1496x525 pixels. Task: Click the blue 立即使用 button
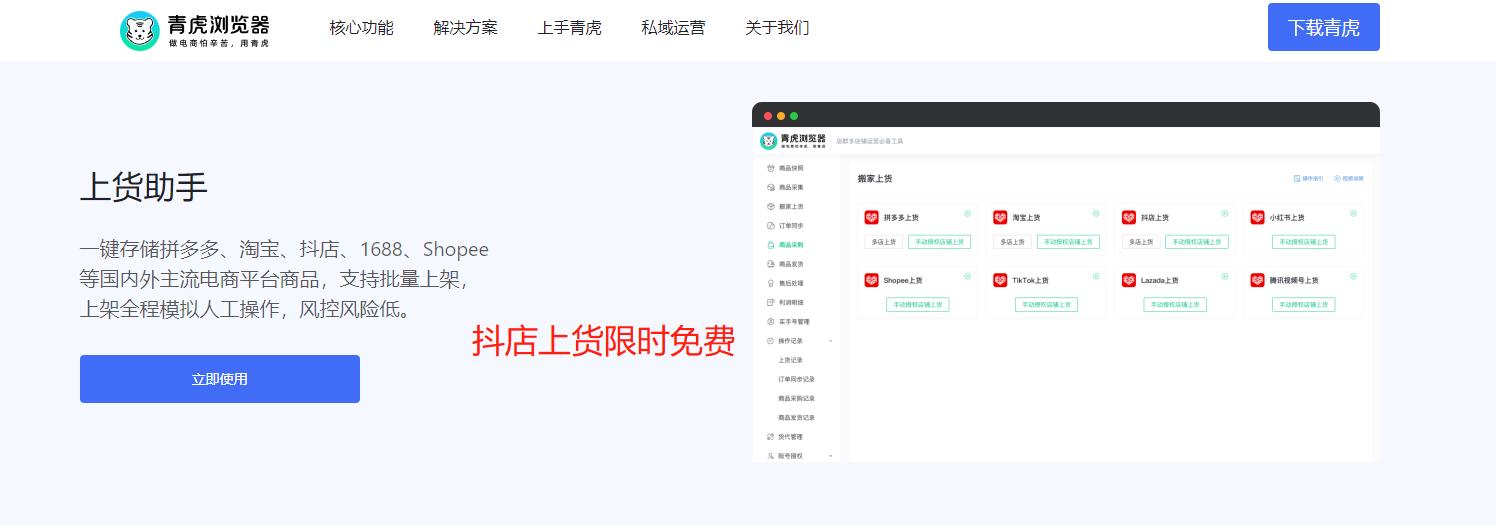(x=220, y=379)
